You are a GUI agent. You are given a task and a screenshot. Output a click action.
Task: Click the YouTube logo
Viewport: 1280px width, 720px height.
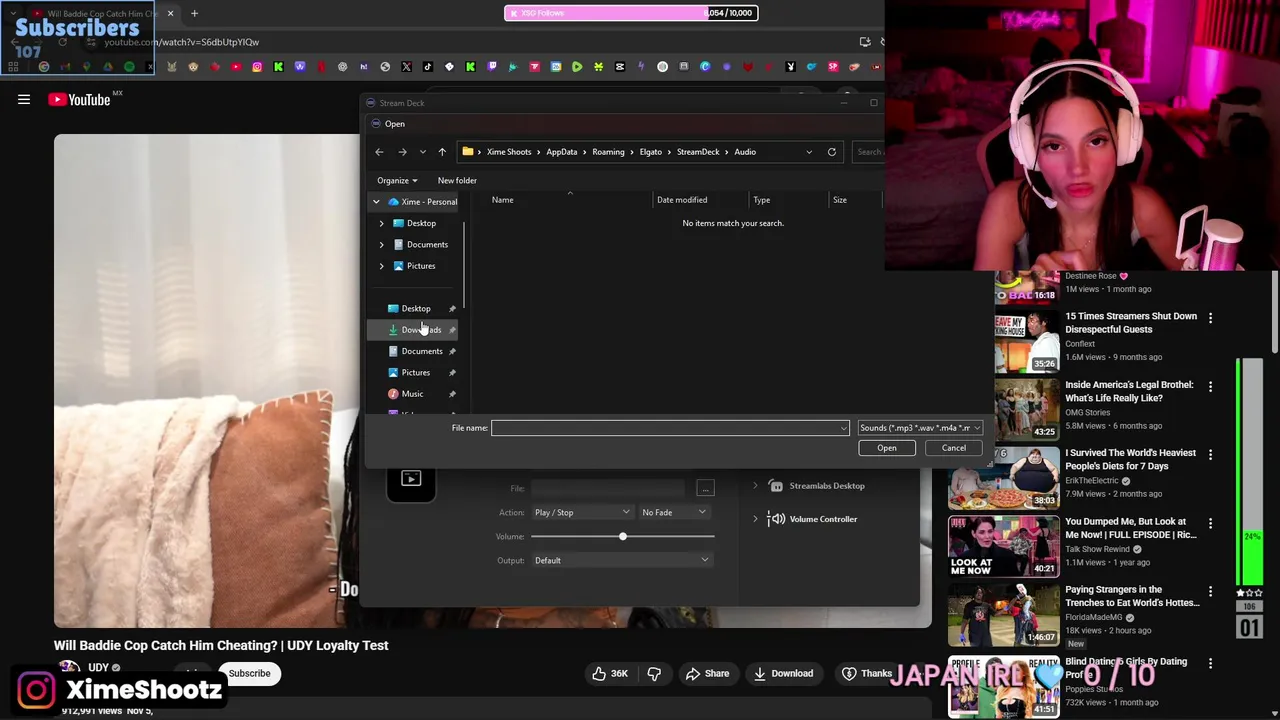click(x=79, y=99)
